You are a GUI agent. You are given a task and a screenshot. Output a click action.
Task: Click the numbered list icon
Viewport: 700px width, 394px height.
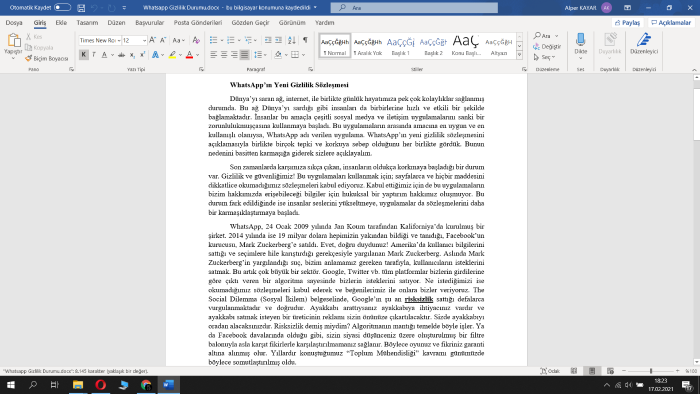[231, 40]
